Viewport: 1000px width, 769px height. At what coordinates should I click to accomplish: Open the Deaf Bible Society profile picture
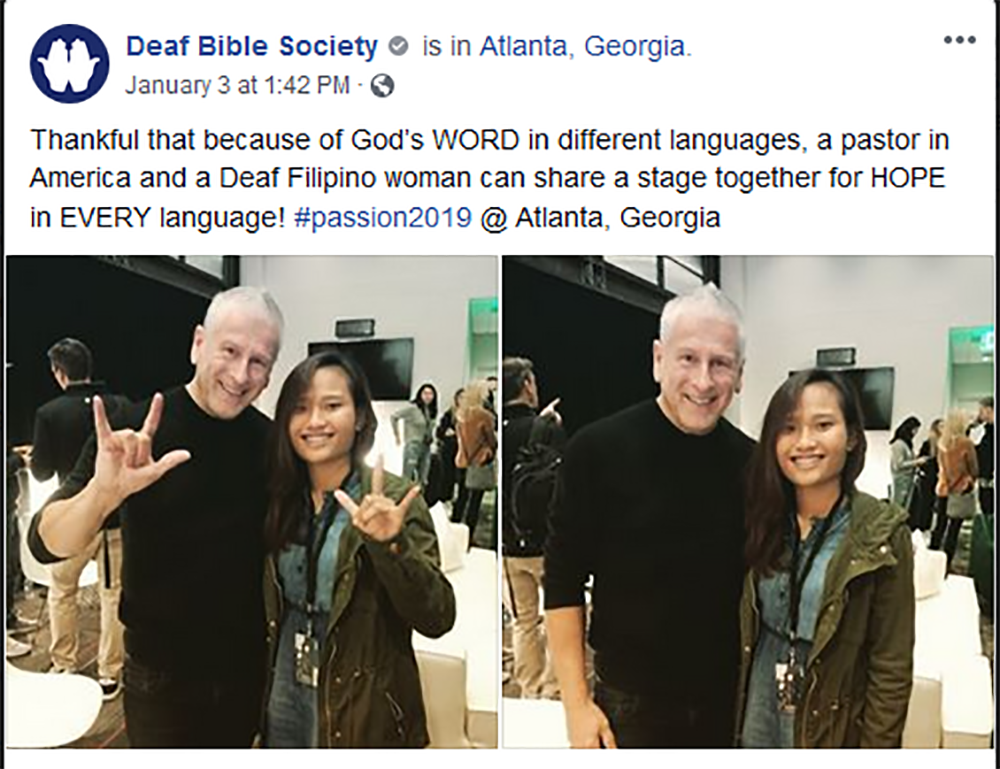pyautogui.click(x=70, y=64)
